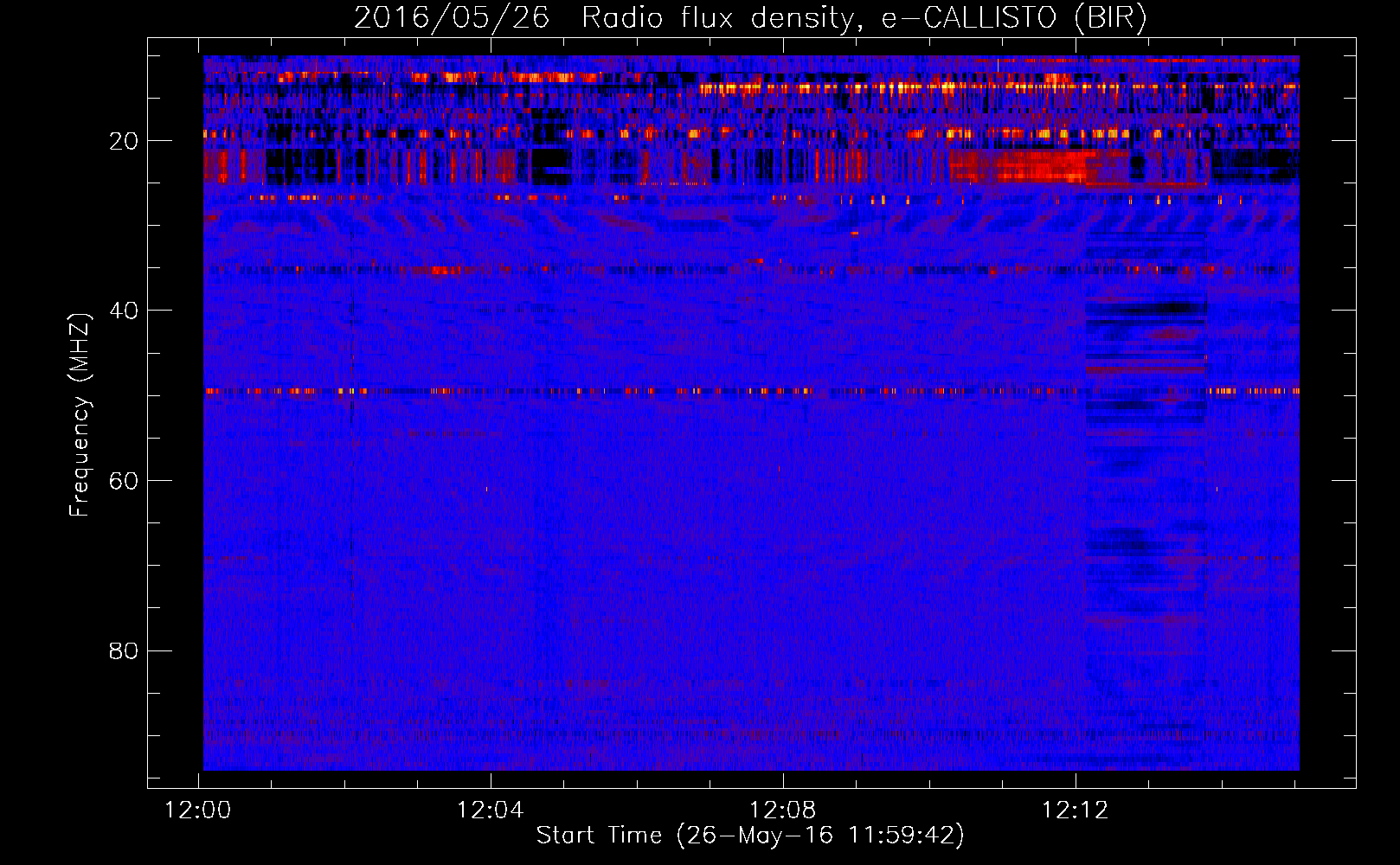
Task: Click the 60 MHz frequency tick label
Action: point(124,481)
